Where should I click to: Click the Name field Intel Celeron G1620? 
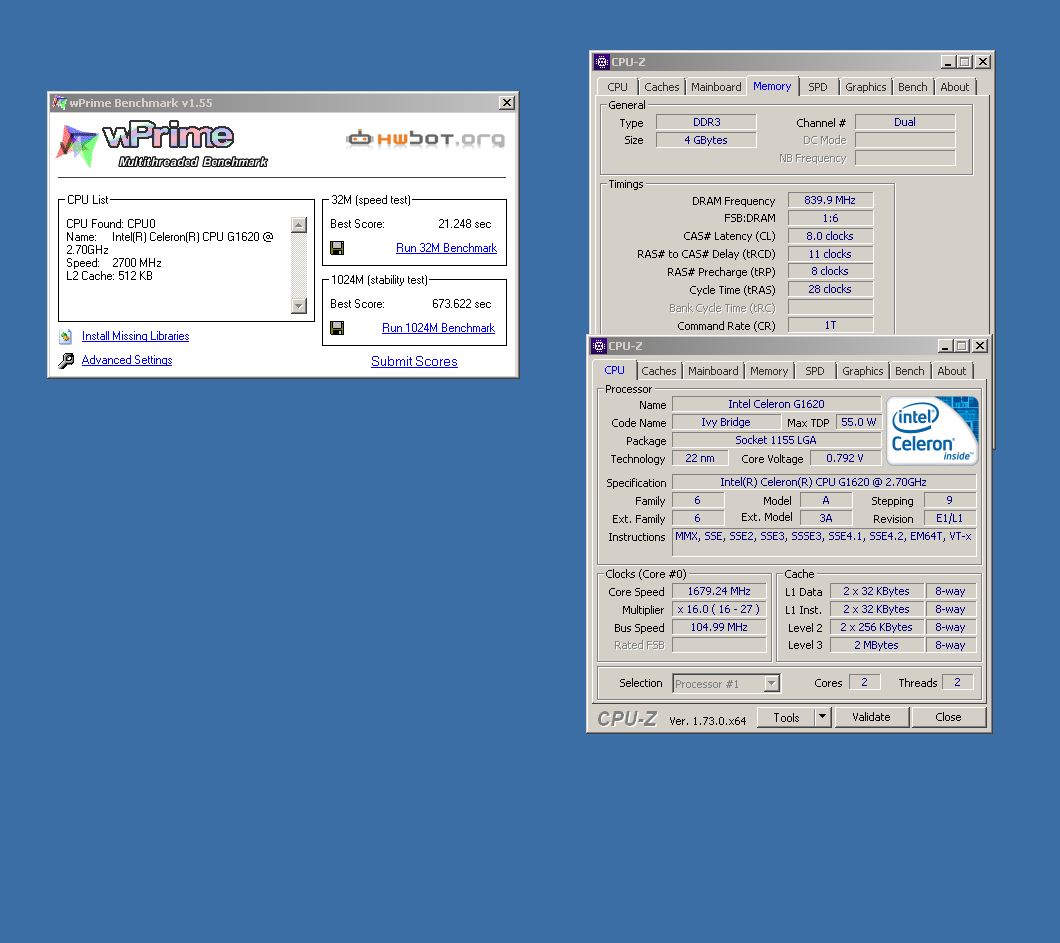point(777,404)
